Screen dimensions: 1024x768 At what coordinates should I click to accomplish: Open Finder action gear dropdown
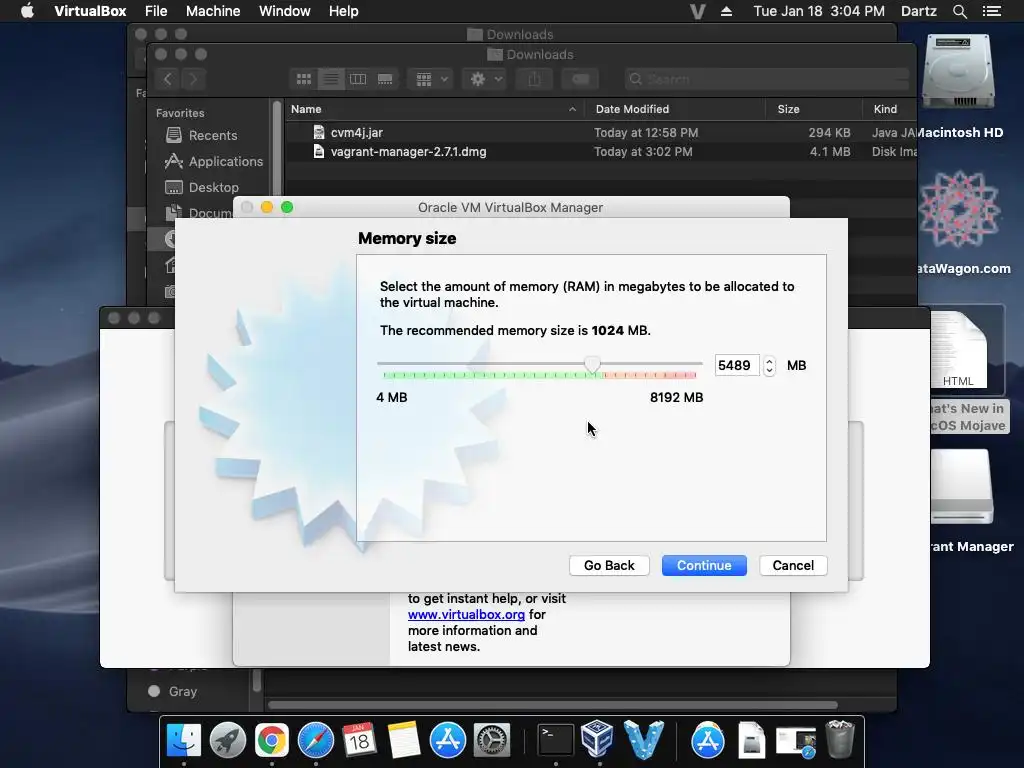485,79
